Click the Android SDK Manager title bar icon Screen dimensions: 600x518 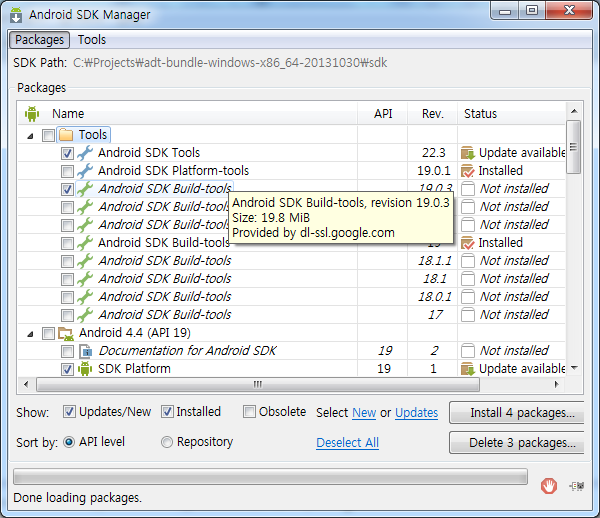click(16, 15)
